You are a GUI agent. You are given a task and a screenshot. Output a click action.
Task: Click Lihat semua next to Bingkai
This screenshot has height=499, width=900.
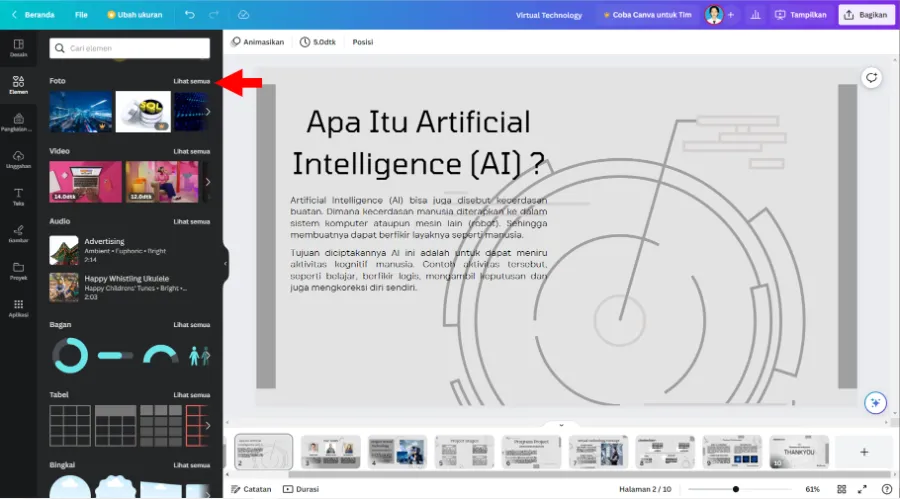pyautogui.click(x=192, y=465)
